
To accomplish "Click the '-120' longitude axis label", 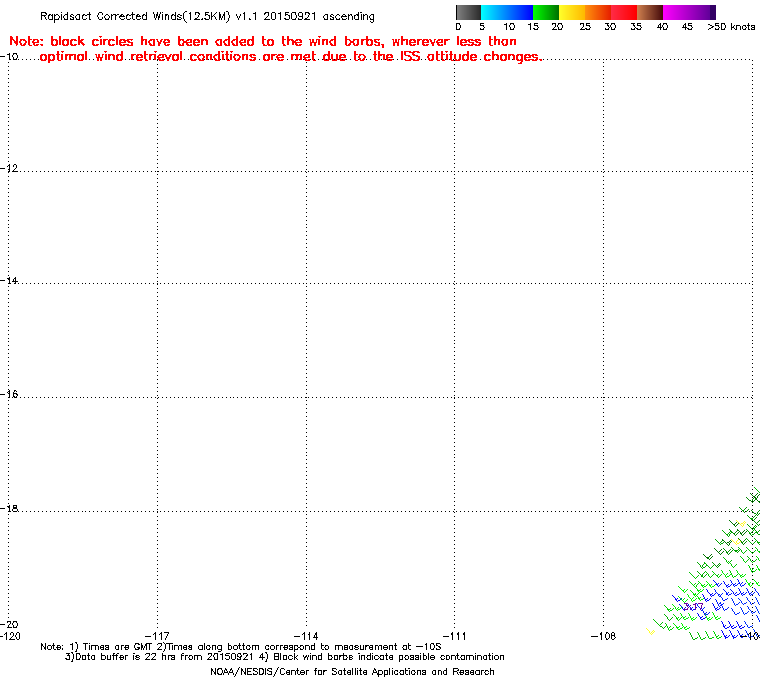I will click(10, 636).
